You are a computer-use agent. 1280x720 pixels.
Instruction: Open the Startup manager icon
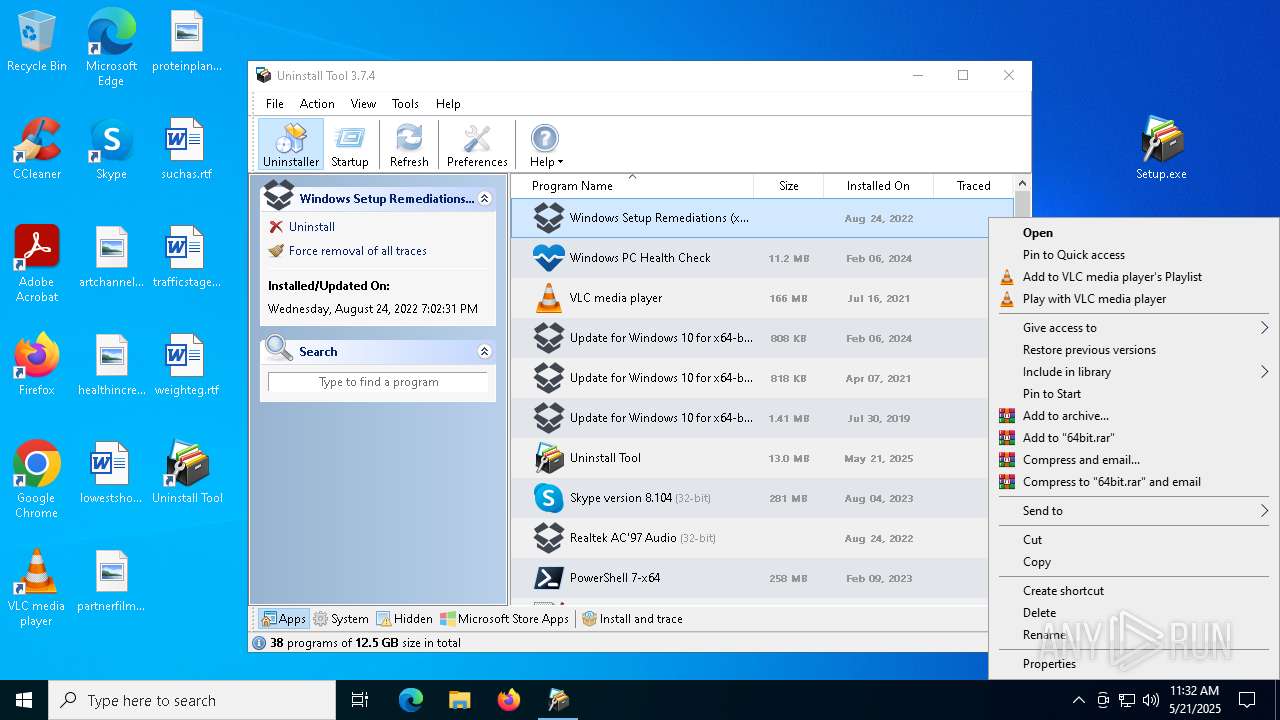coord(350,145)
